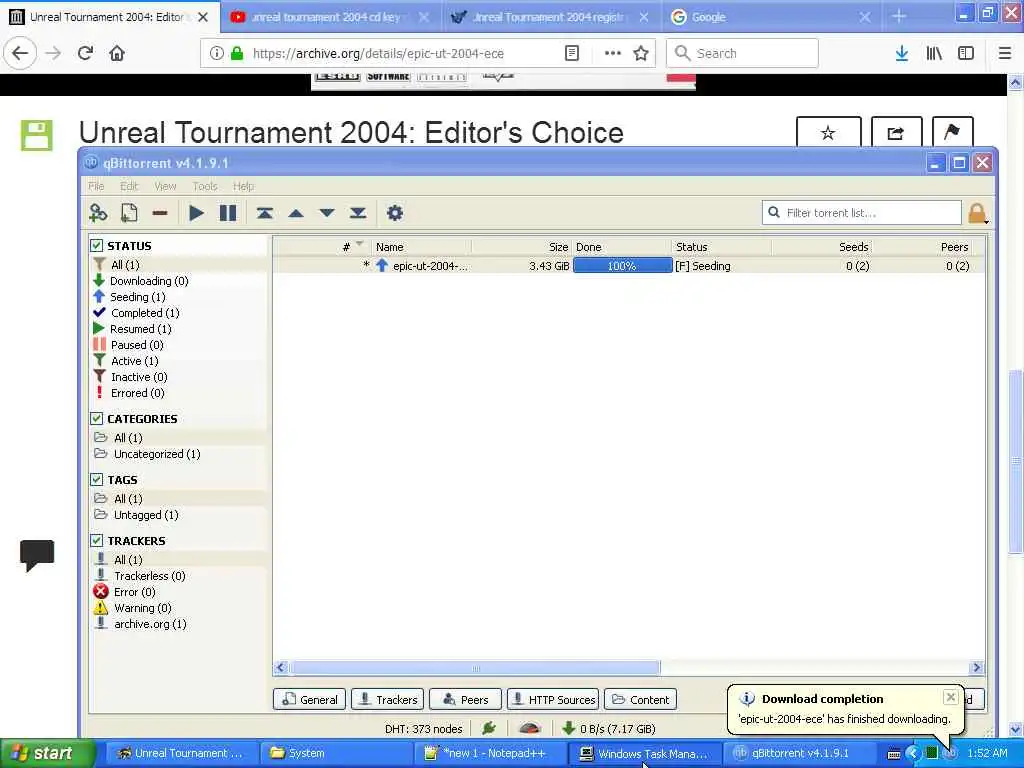Filter by Paused (0) status

[x=136, y=345]
